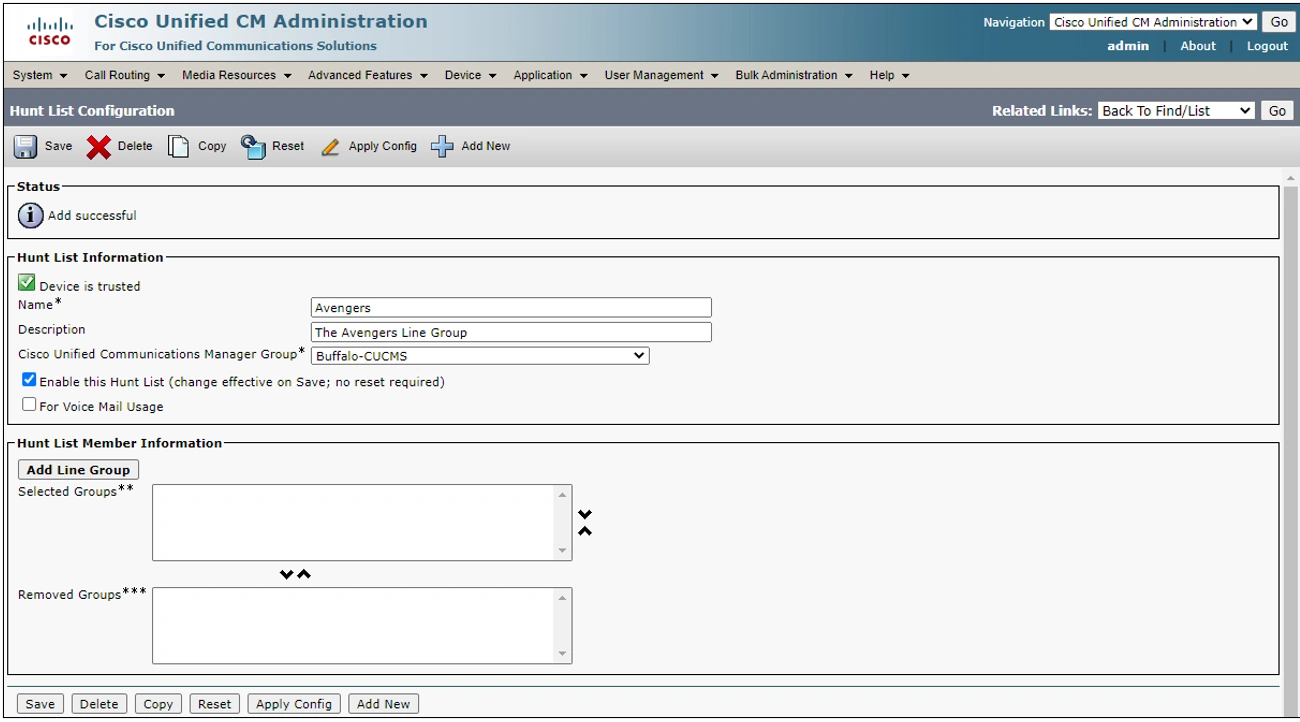Move group down to Removed Groups

(287, 575)
